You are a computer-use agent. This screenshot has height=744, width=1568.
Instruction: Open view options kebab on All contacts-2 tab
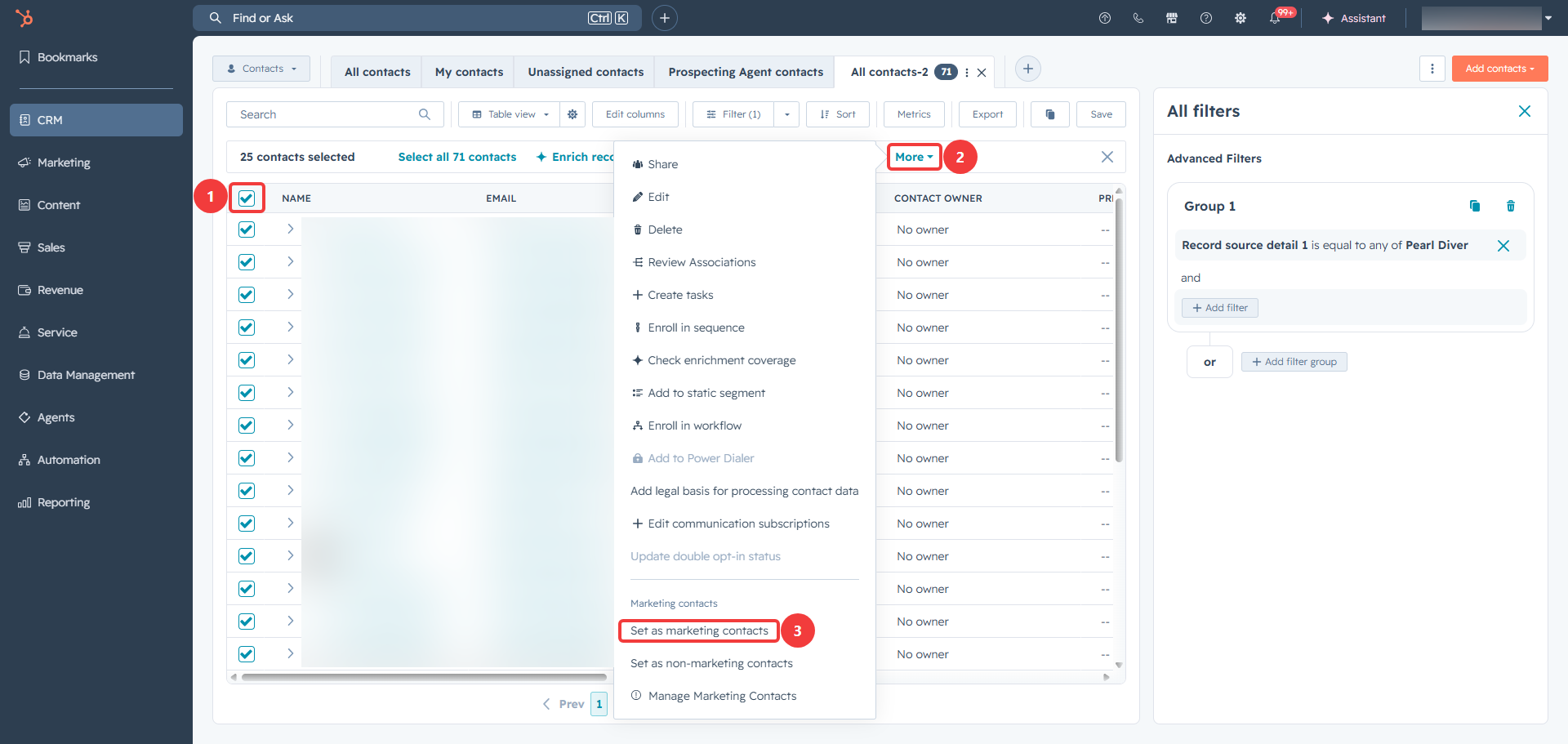point(967,72)
